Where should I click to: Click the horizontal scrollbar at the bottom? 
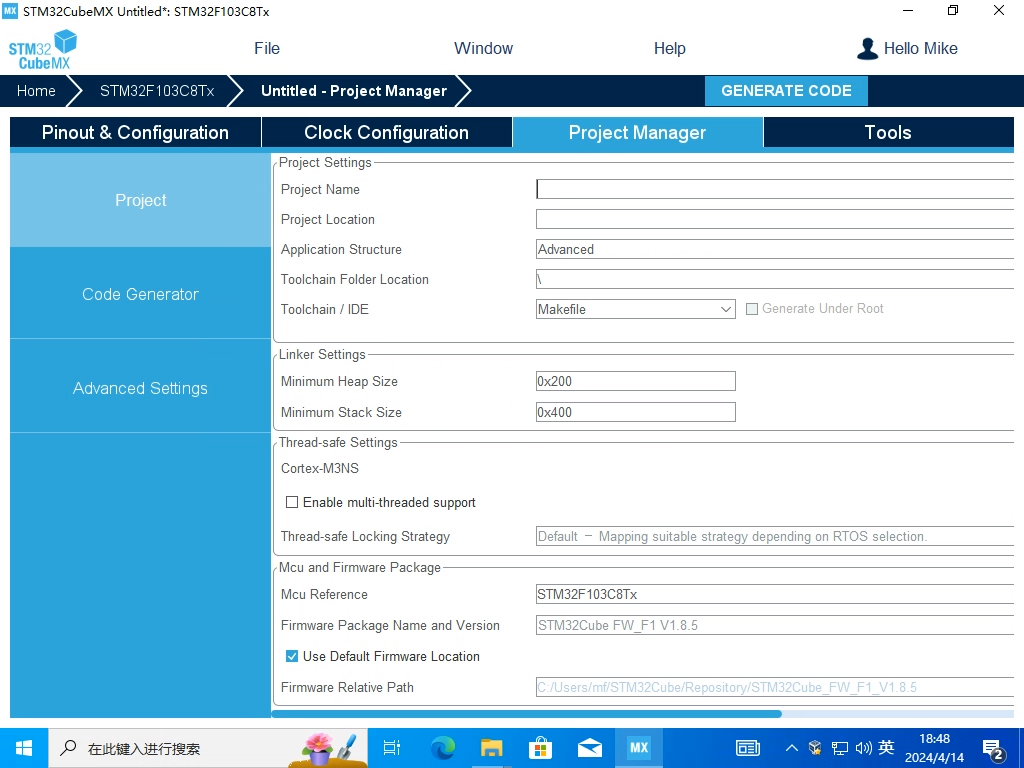(526, 714)
